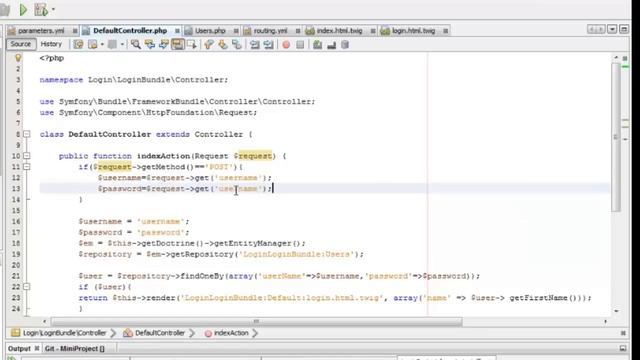Click 'namespace Login\LoginBundle\Controller;' line

[x=134, y=80]
